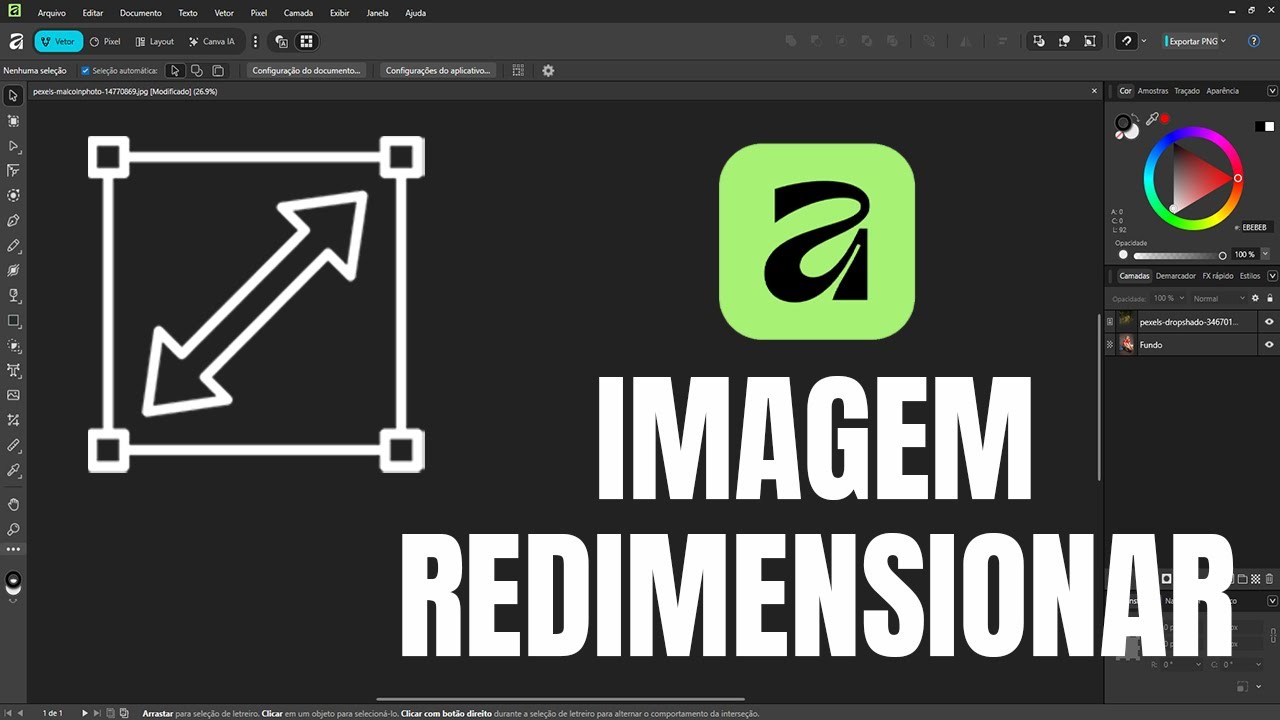
Task: Select the Move tool in left toolbar
Action: click(13, 96)
